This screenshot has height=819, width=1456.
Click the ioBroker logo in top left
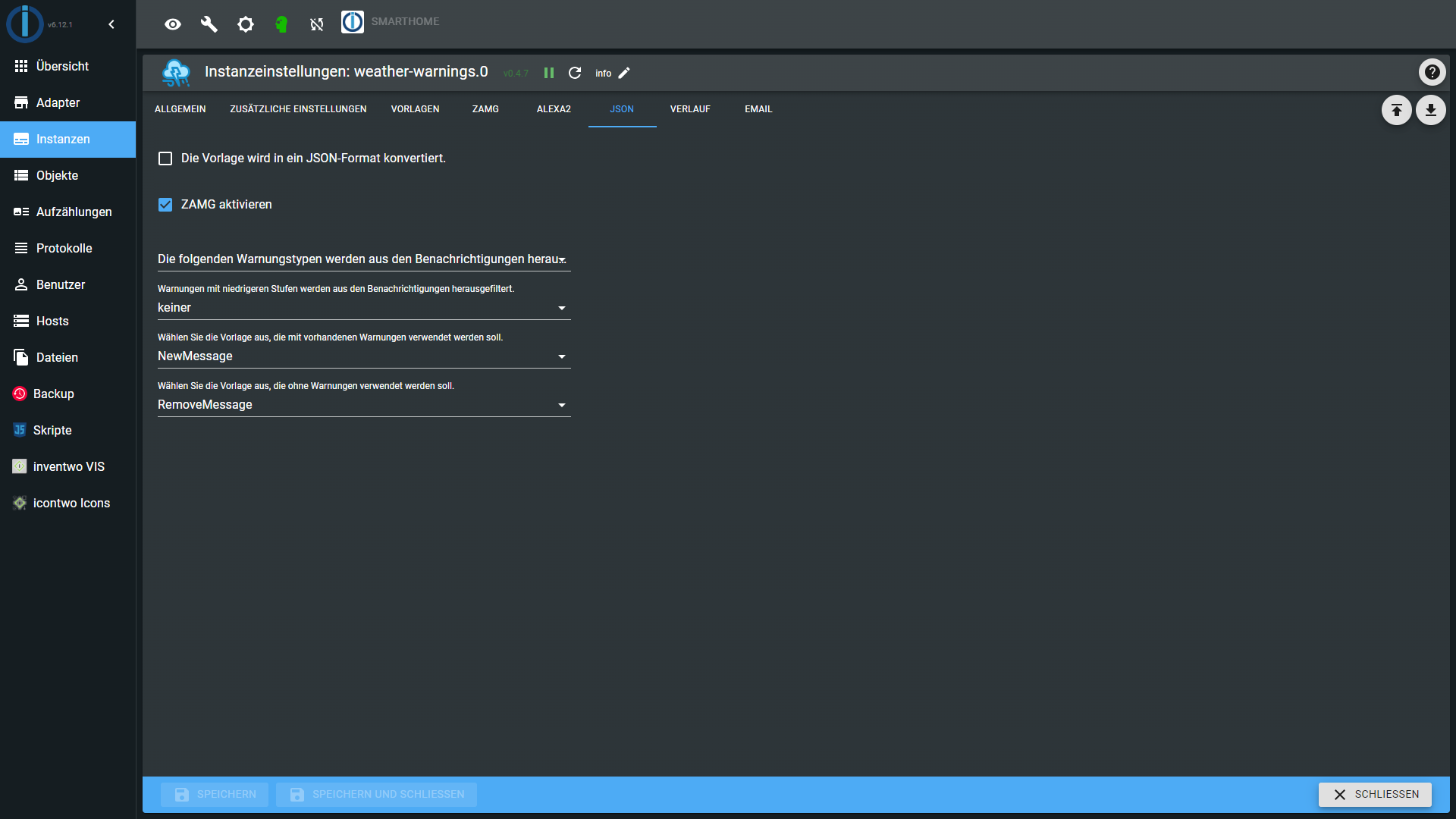point(25,24)
